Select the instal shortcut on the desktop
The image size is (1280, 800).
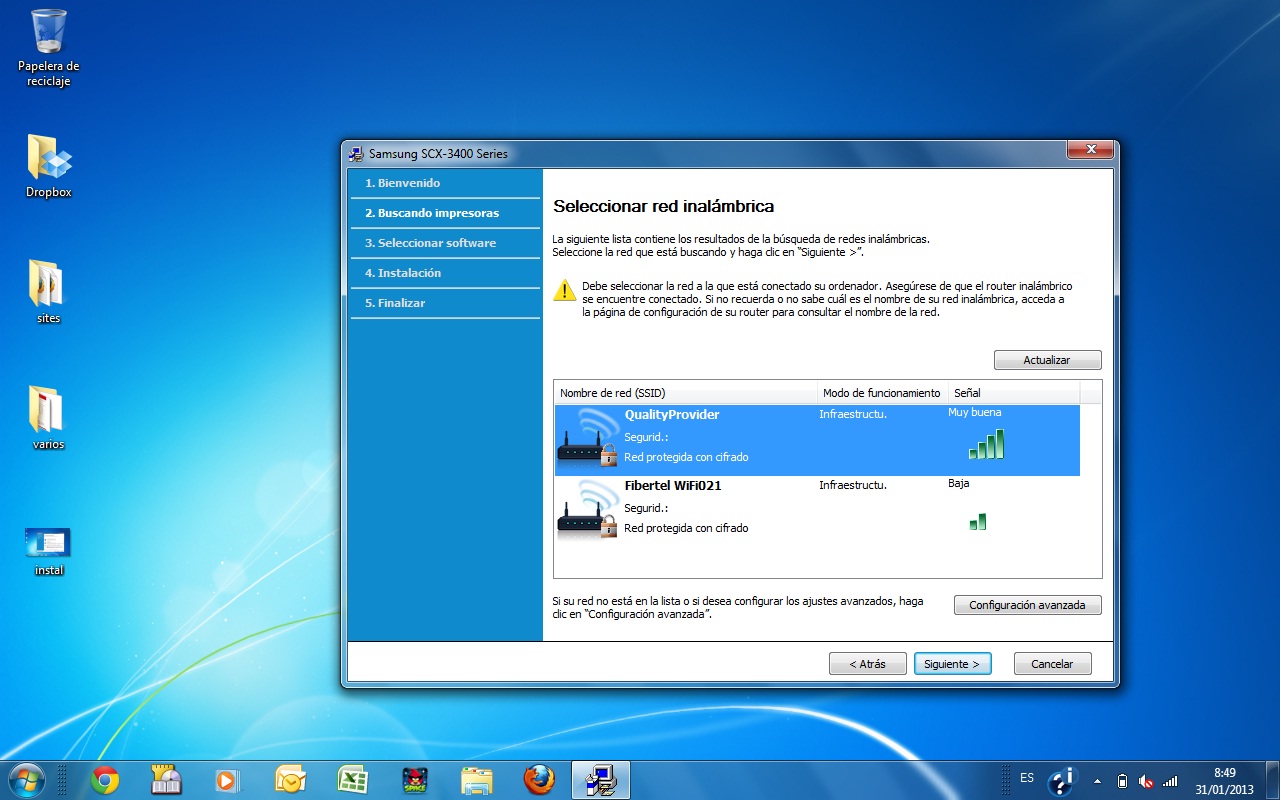(x=48, y=552)
